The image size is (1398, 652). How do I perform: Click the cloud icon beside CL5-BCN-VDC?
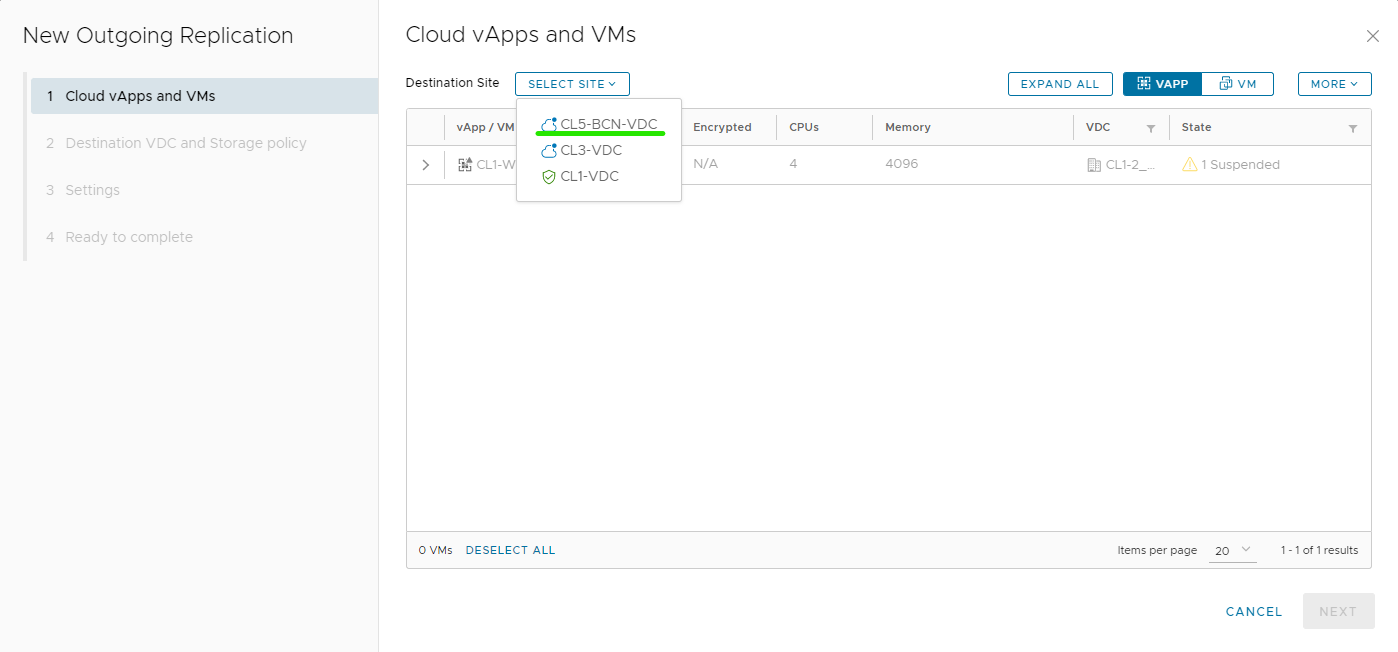(549, 124)
